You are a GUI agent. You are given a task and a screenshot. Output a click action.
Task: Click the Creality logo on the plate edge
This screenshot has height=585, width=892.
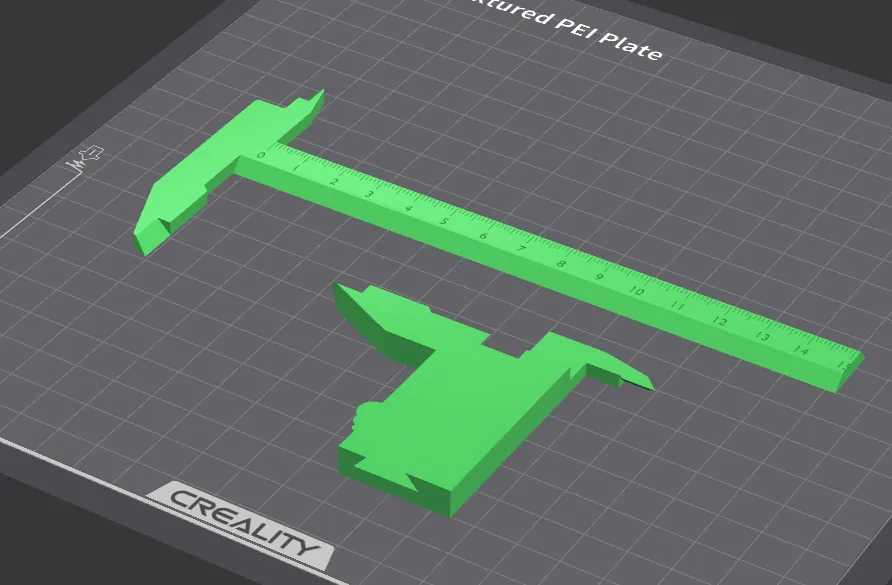tap(244, 522)
